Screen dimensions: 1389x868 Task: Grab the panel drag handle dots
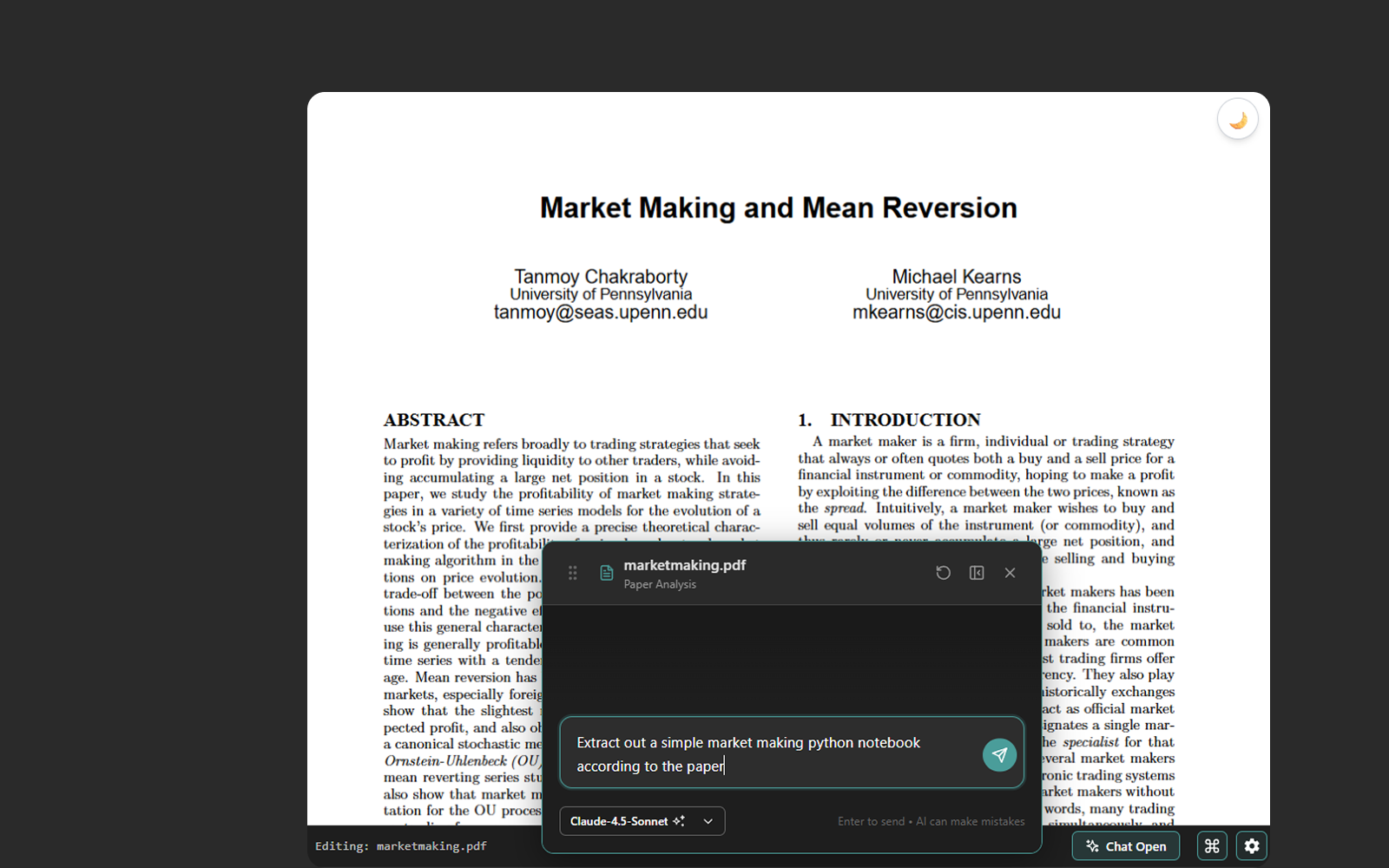(572, 573)
